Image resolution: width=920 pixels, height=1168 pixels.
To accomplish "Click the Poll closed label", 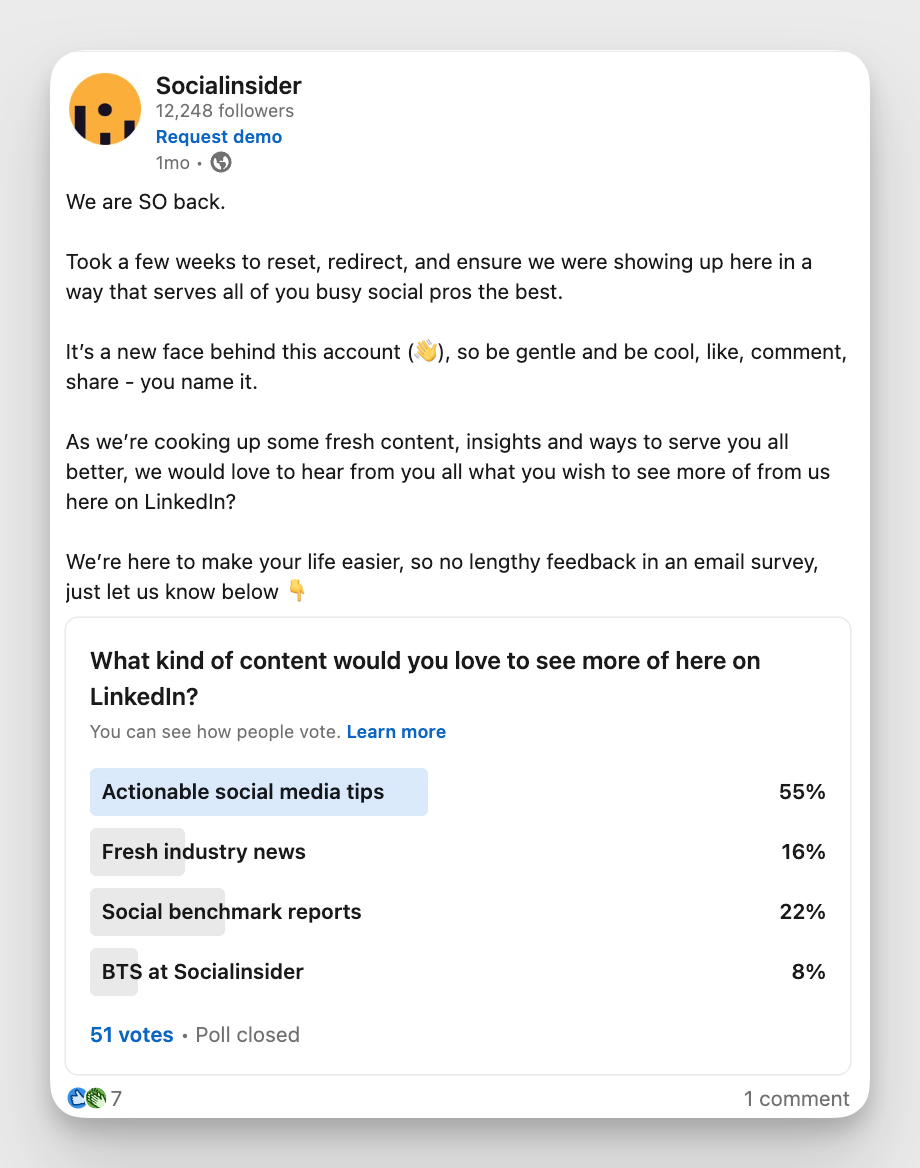I will (x=247, y=1035).
